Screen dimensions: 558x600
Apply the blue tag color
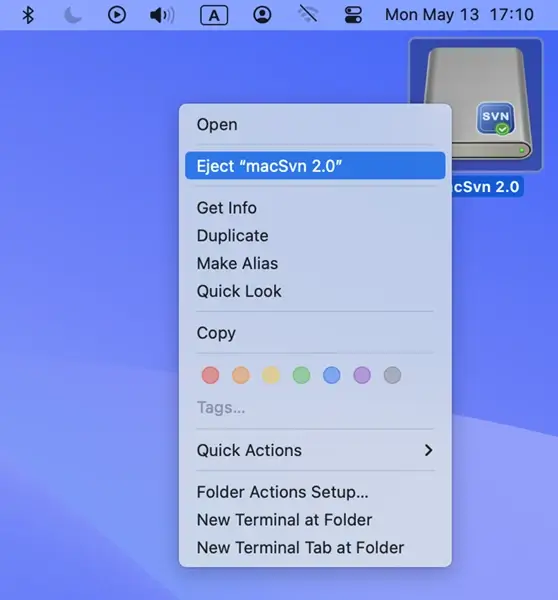(332, 375)
